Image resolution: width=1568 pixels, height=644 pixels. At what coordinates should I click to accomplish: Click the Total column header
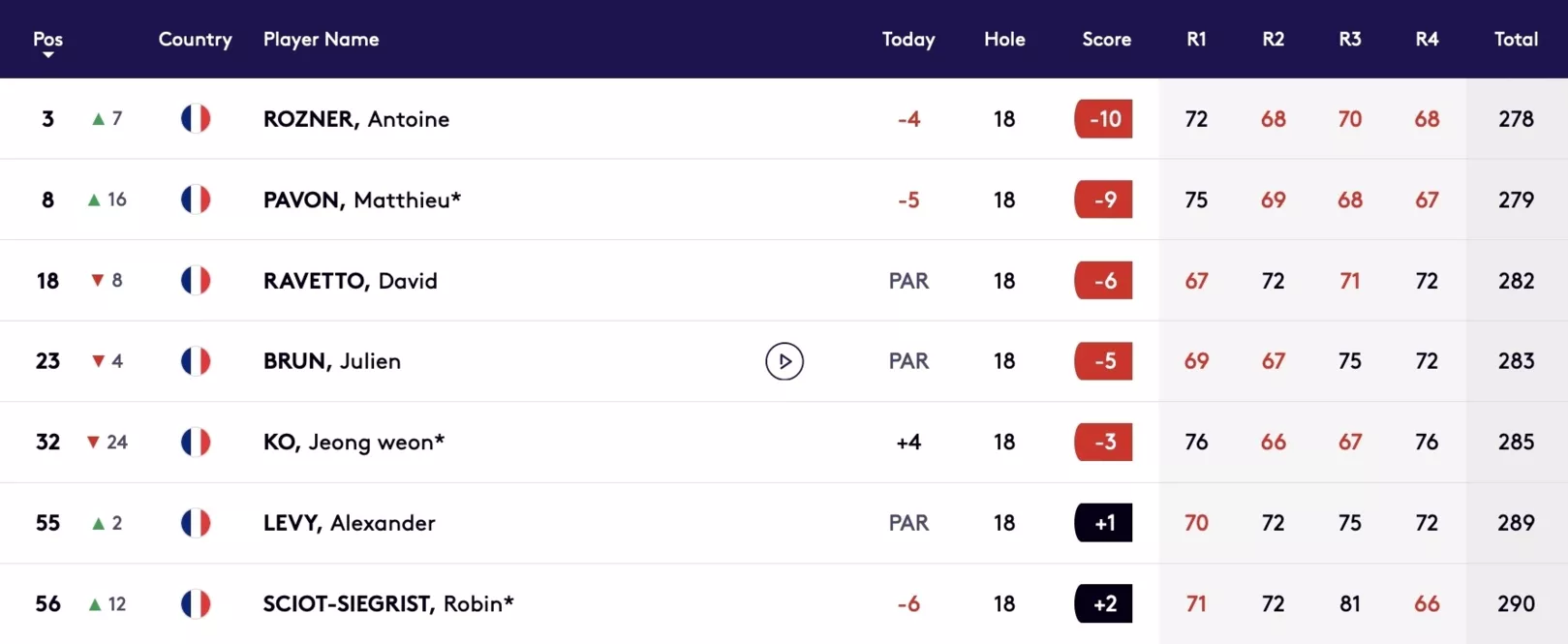click(x=1516, y=39)
